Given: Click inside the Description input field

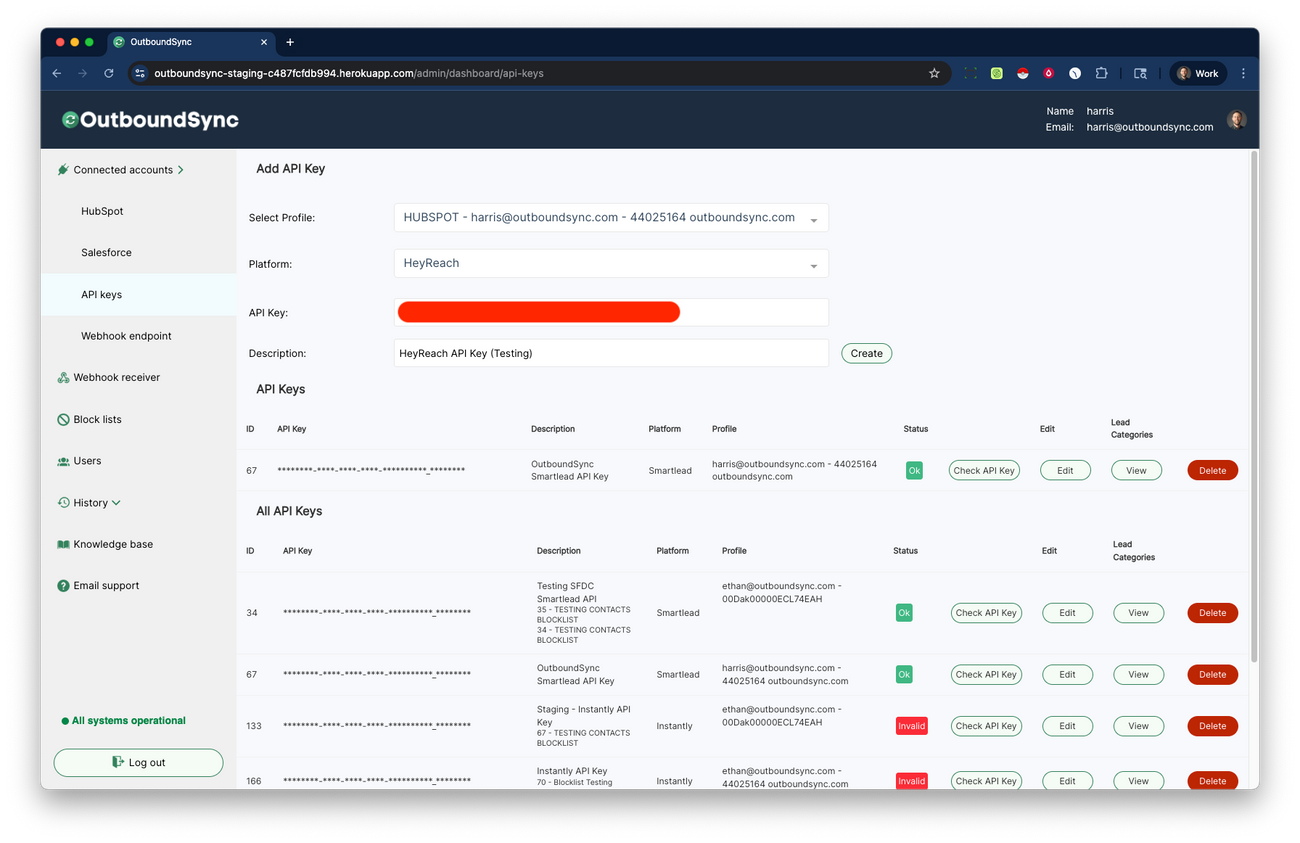Looking at the screenshot, I should tap(611, 353).
